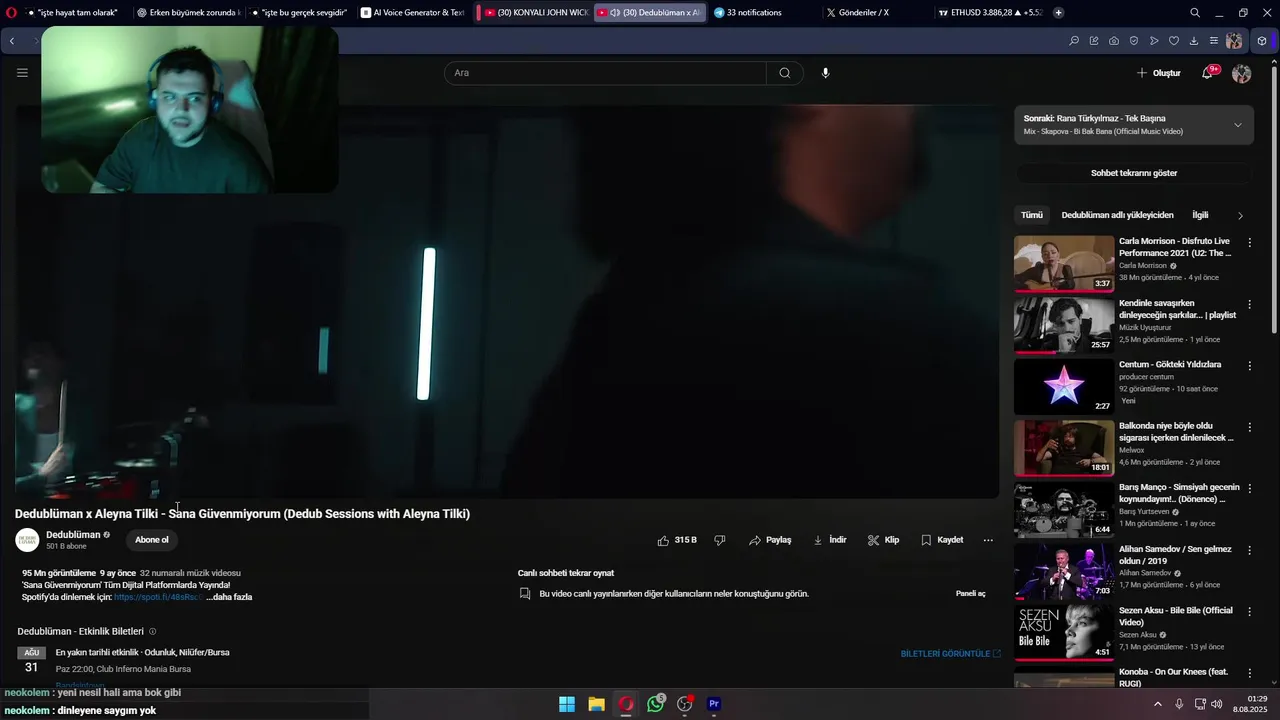Open Opera privacy shield icon
The image size is (1280, 720).
[x=1134, y=41]
